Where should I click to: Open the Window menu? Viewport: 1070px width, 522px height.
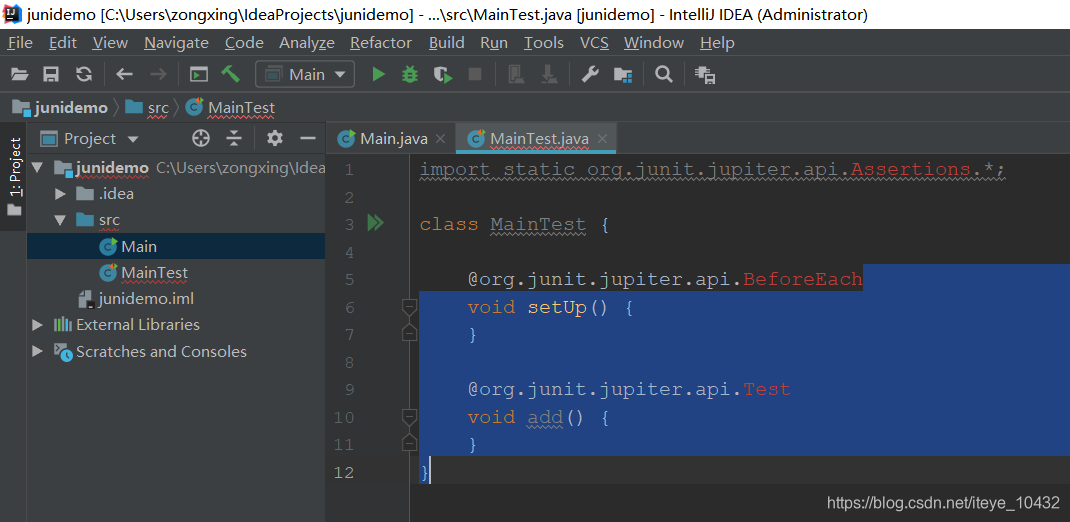pyautogui.click(x=654, y=43)
